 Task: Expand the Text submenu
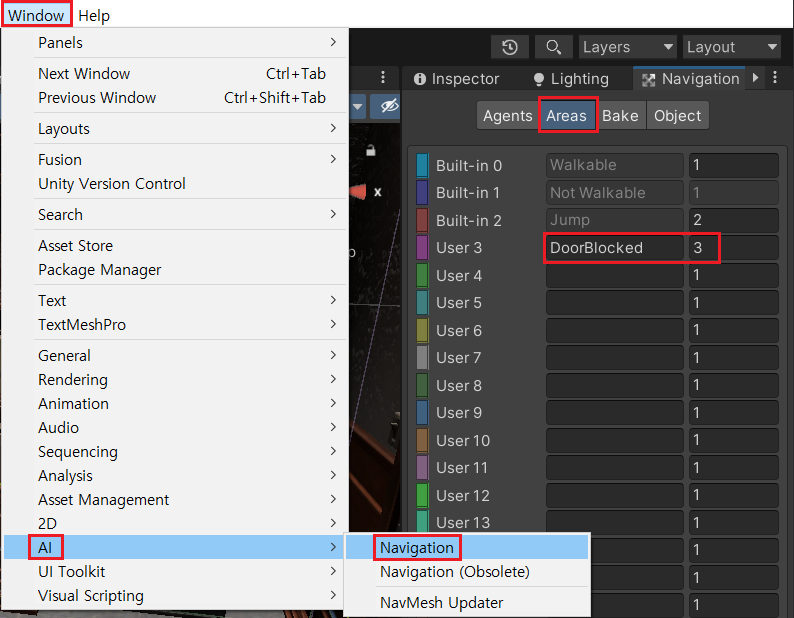click(175, 300)
